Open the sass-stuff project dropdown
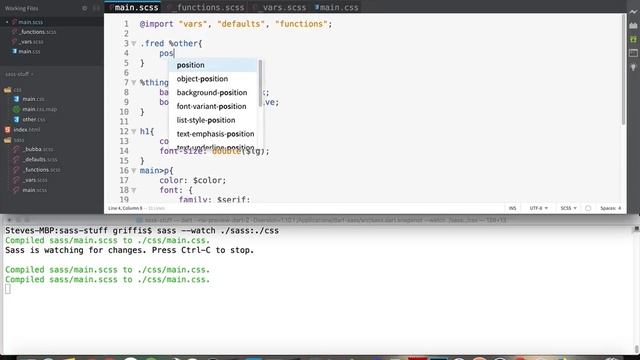Image resolution: width=640 pixels, height=360 pixels. [x=19, y=74]
